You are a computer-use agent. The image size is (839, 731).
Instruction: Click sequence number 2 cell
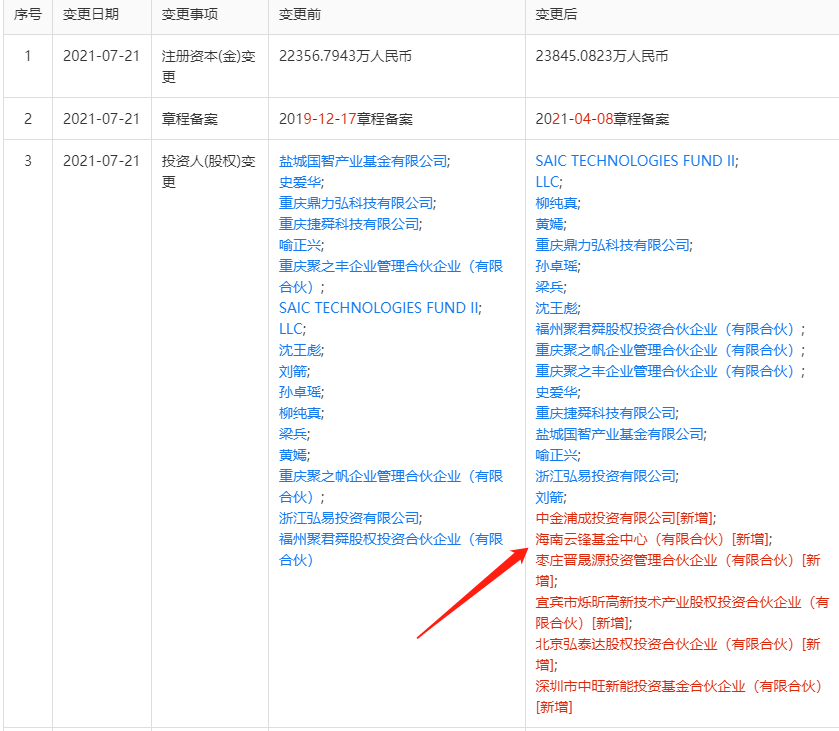28,119
